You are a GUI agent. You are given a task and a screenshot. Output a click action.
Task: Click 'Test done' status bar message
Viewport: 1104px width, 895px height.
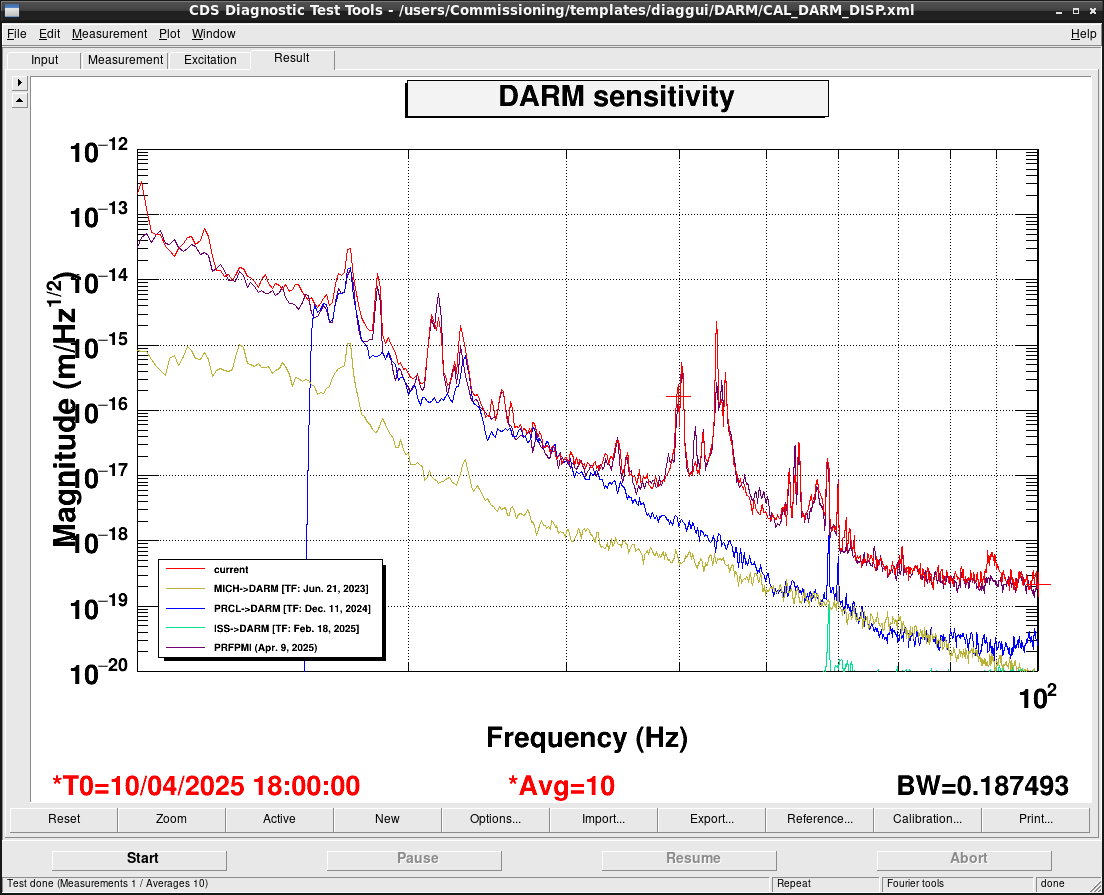coord(108,884)
